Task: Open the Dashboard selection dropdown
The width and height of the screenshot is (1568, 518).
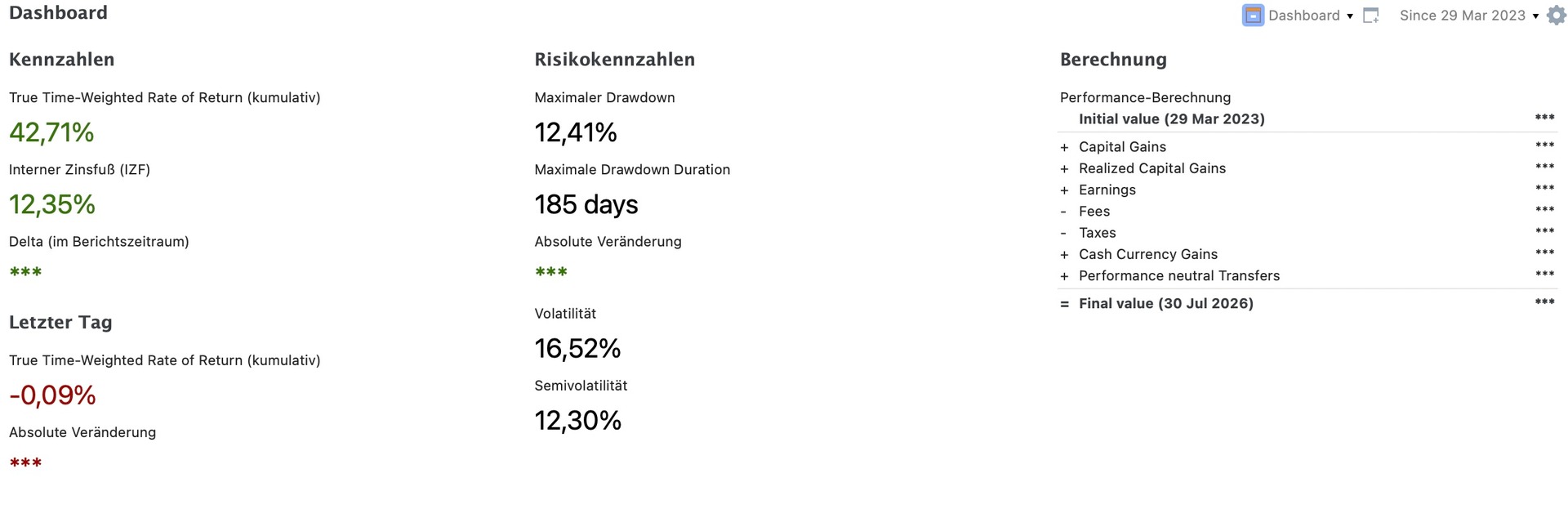Action: click(1311, 16)
